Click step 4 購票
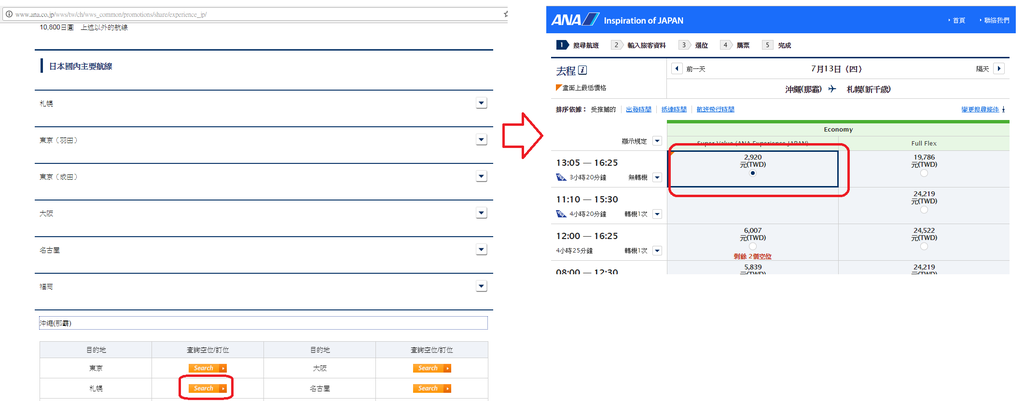Image resolution: width=1024 pixels, height=401 pixels. coord(735,45)
